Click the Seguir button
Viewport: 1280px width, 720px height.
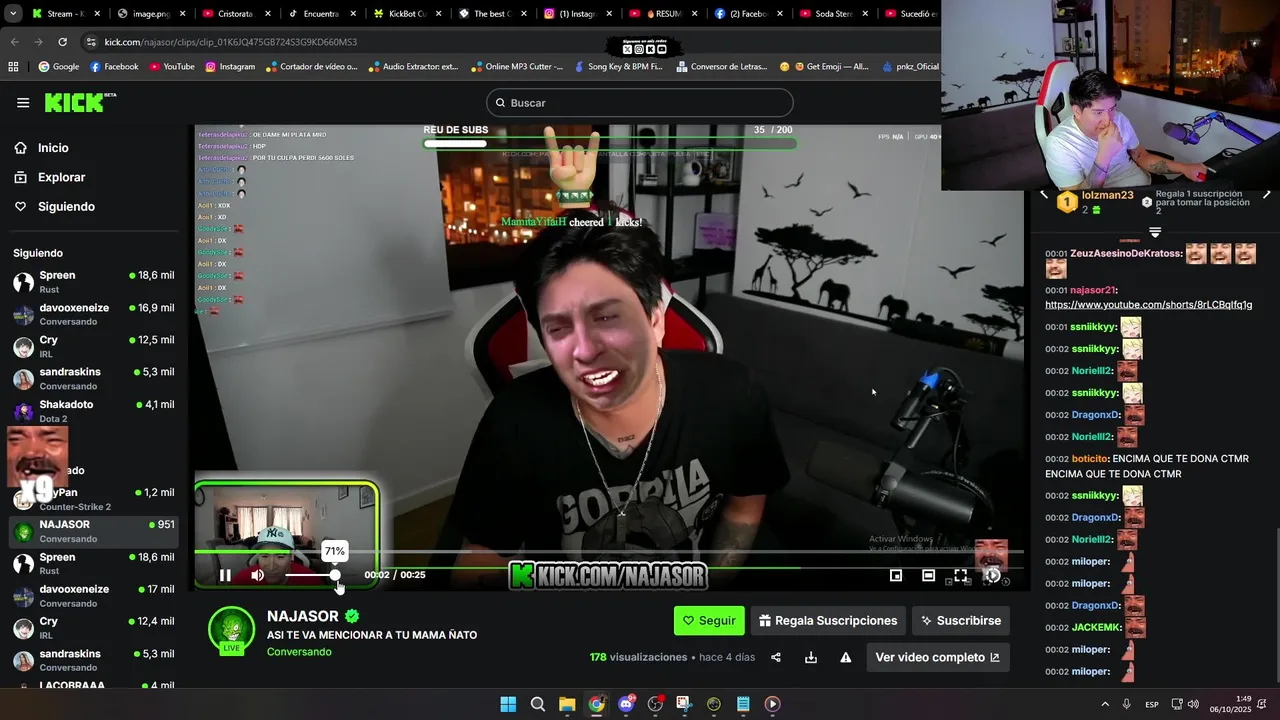click(x=709, y=621)
